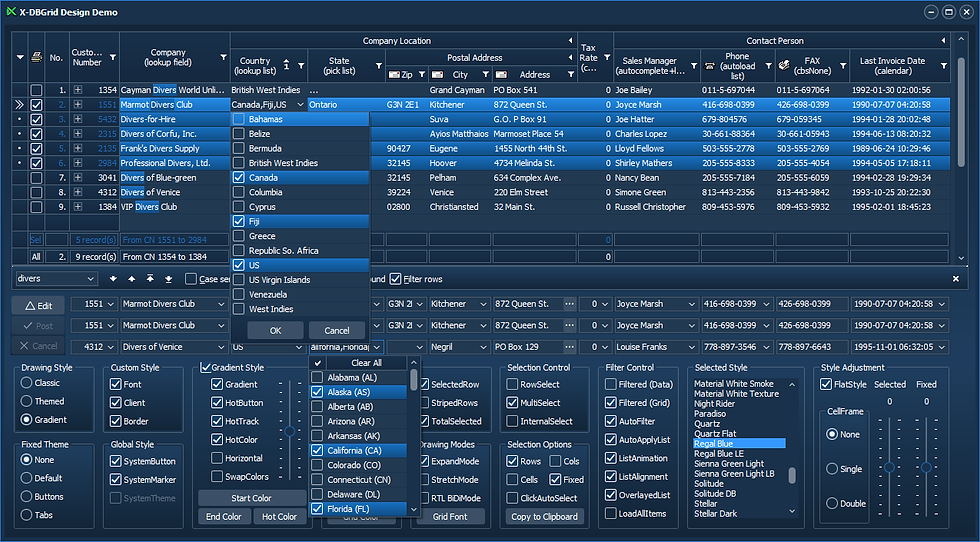The image size is (980, 542).
Task: Click the FAX column filter funnel icon
Action: tap(842, 66)
